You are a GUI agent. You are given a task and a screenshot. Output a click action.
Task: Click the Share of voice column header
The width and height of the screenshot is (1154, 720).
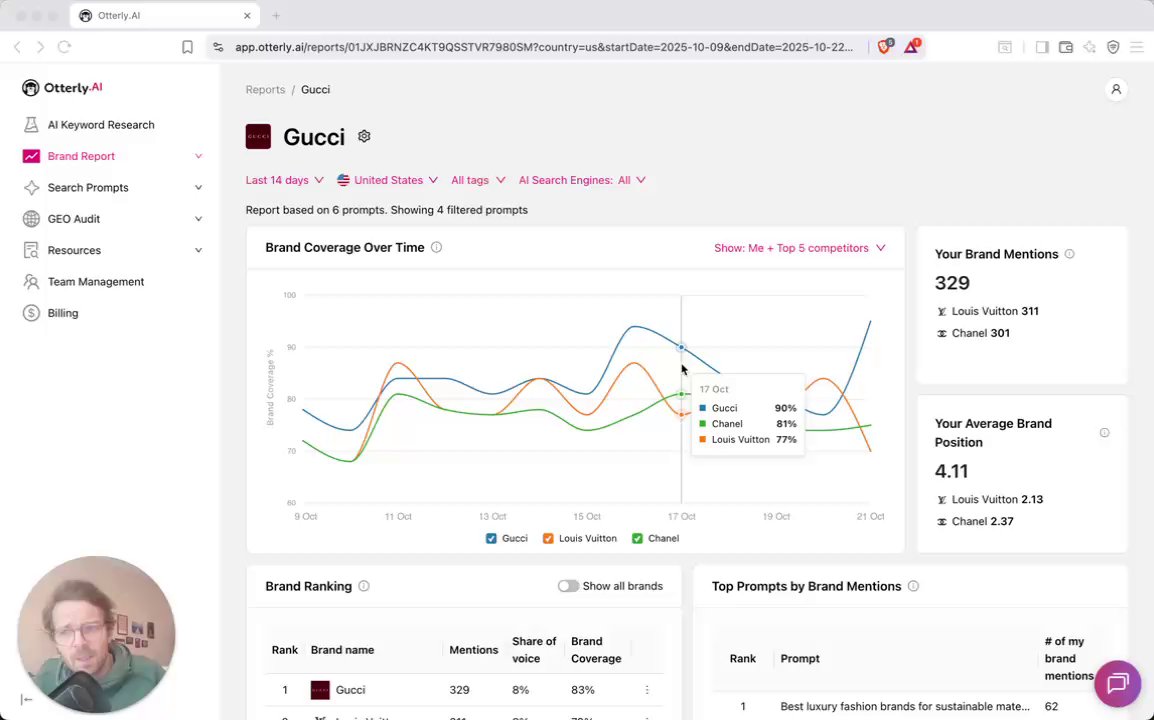pyautogui.click(x=534, y=650)
